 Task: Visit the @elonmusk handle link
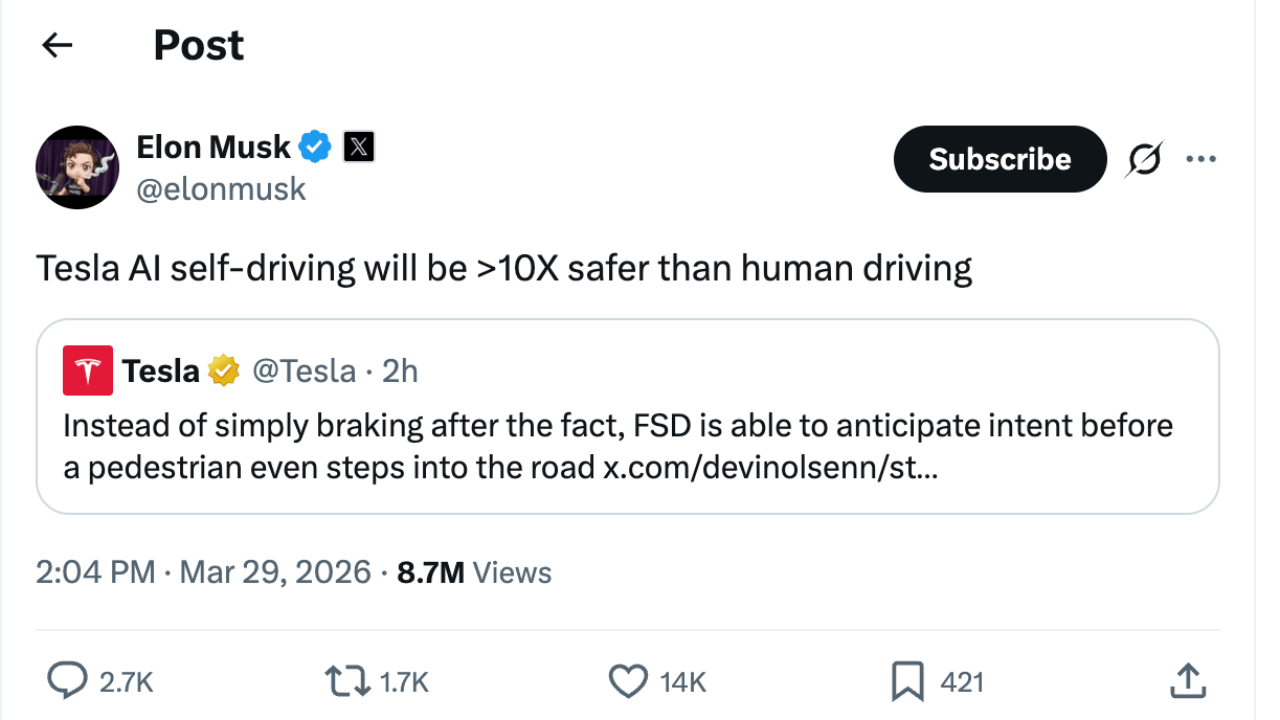tap(221, 189)
